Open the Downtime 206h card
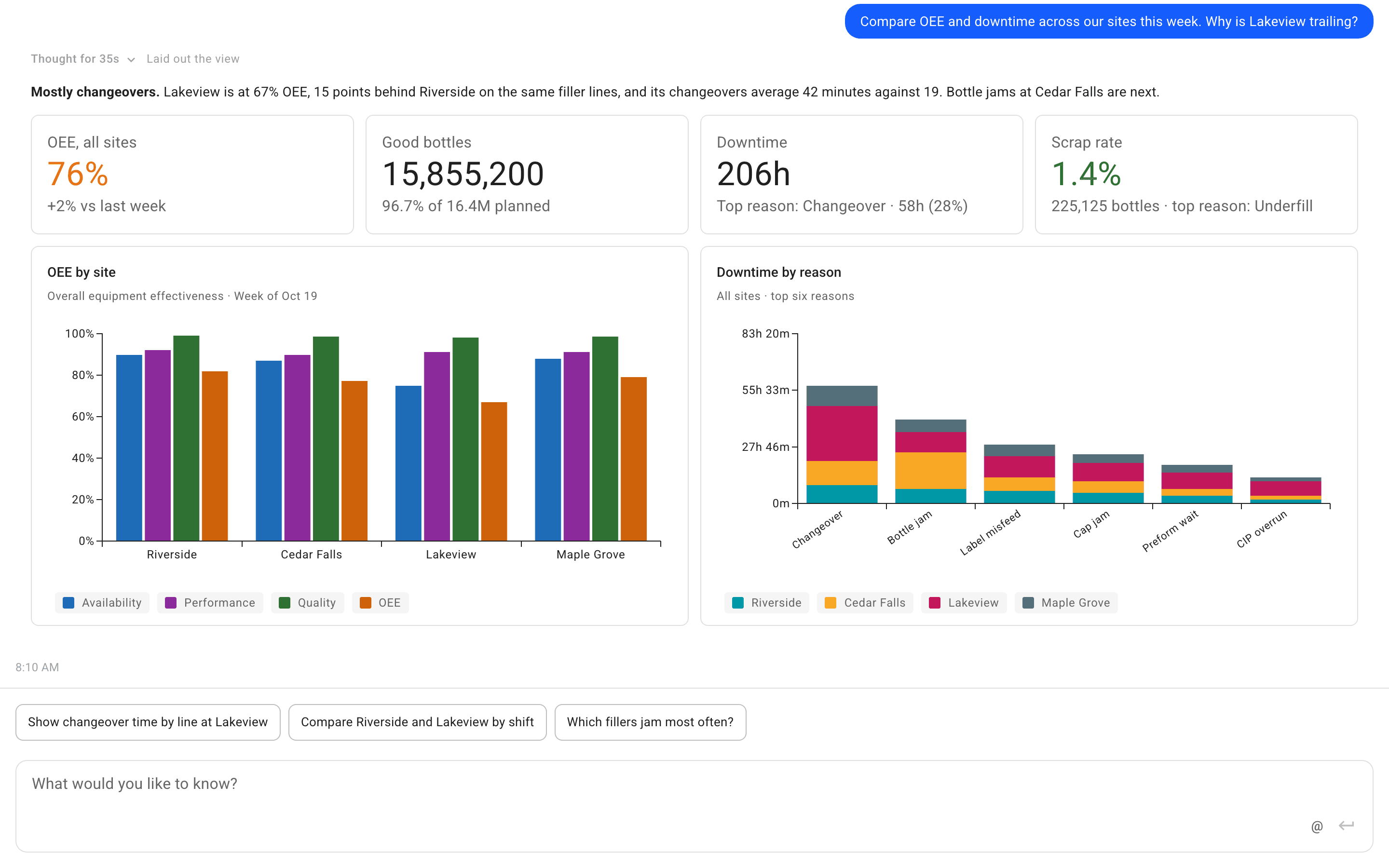Viewport: 1389px width, 868px height. pyautogui.click(x=861, y=175)
